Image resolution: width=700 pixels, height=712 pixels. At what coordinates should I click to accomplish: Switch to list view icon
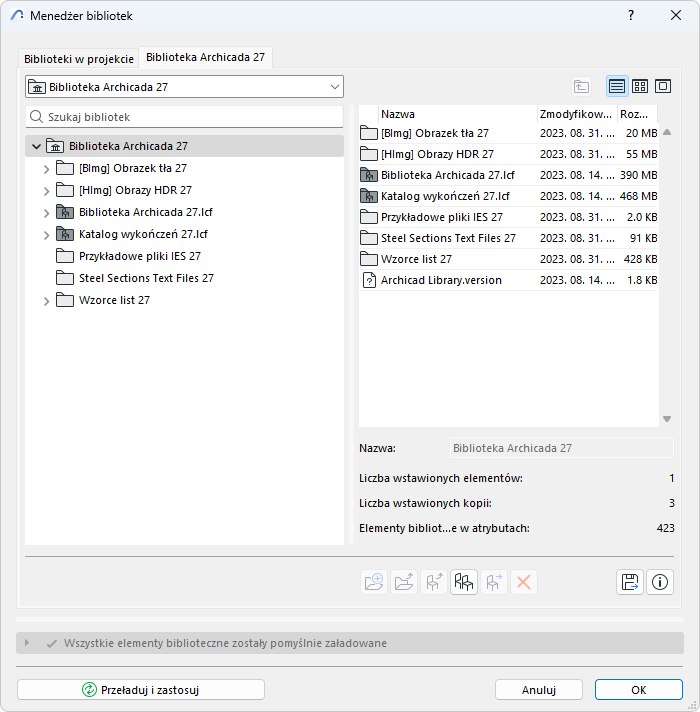point(616,86)
